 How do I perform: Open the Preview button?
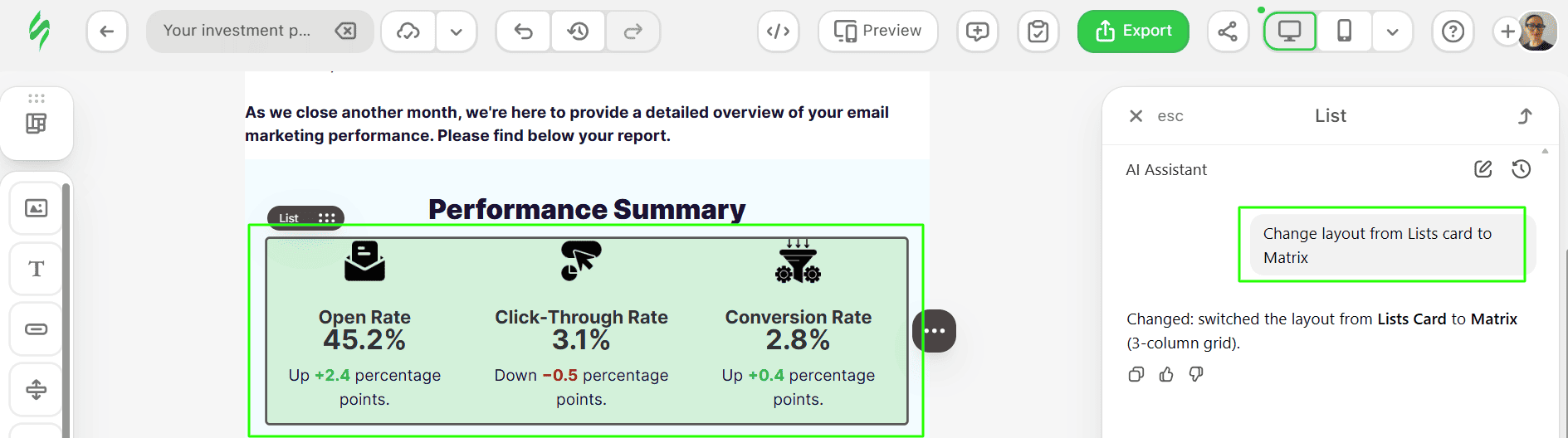coord(878,32)
